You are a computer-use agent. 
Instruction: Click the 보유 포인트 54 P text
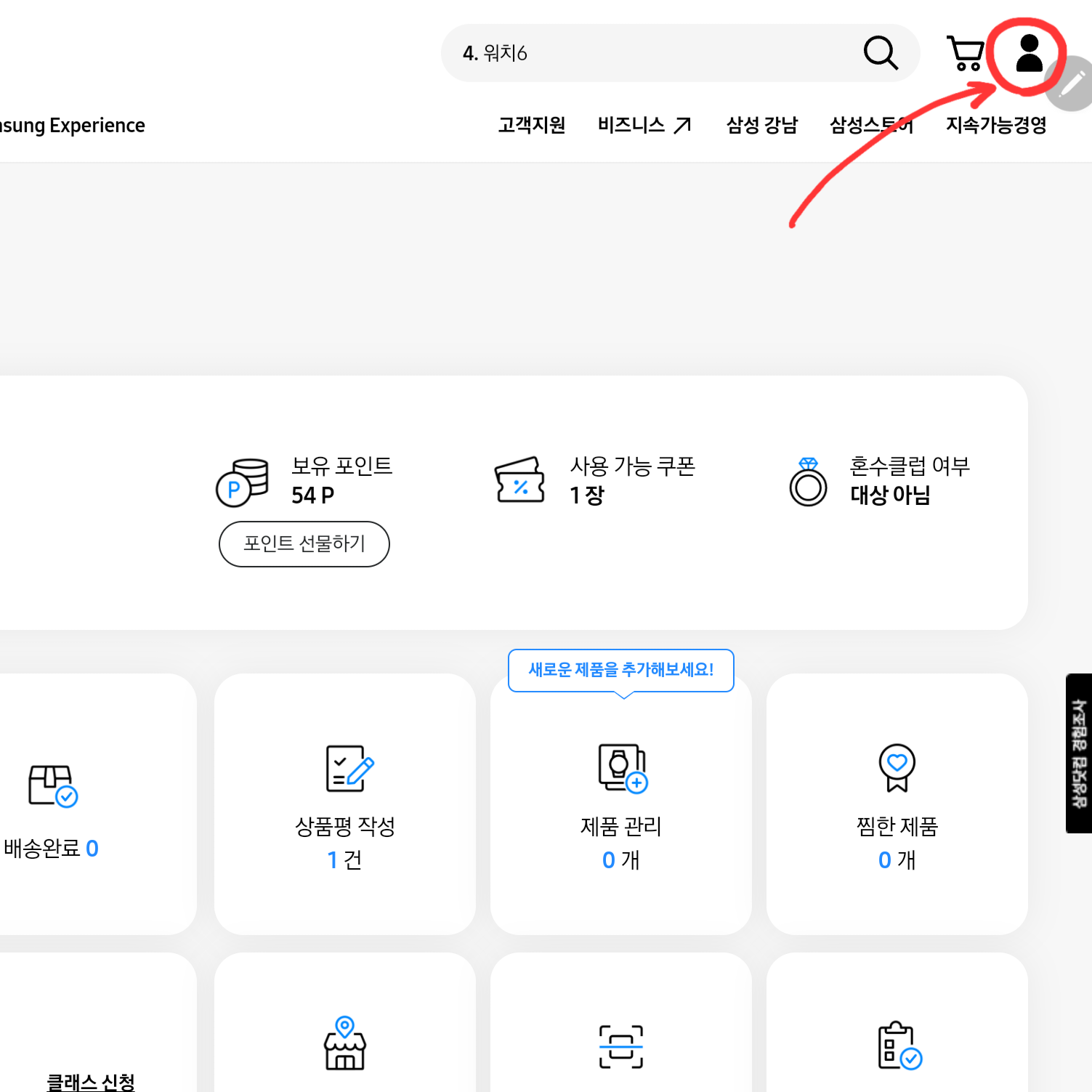tap(341, 480)
